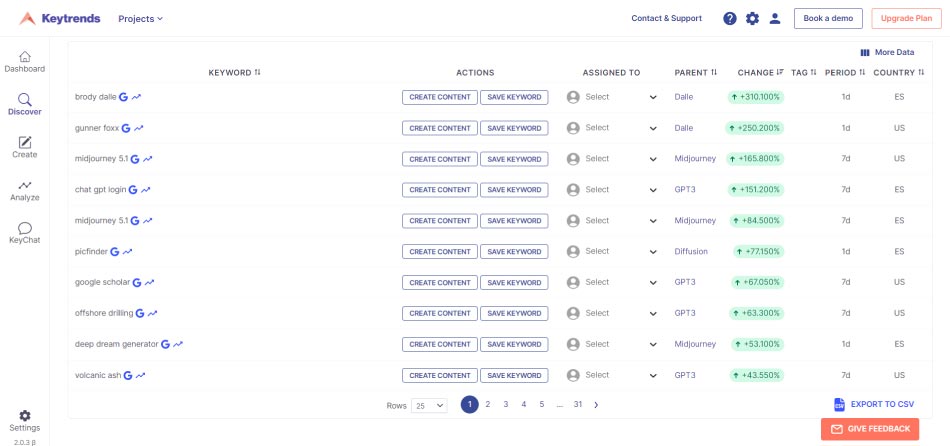The width and height of the screenshot is (950, 446).
Task: Save keyword deep dream generator
Action: point(514,344)
